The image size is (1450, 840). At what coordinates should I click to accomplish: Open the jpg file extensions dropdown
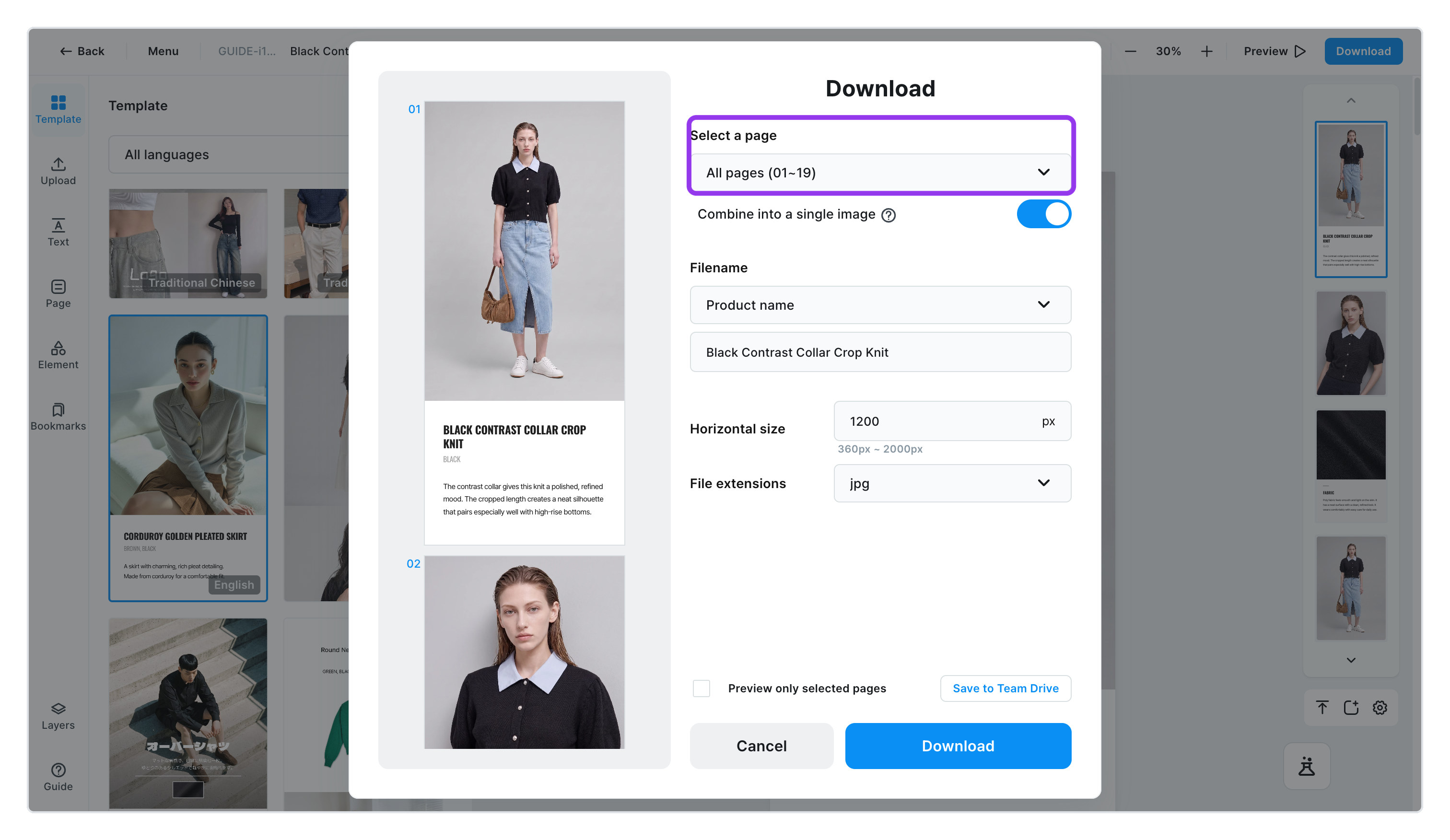[952, 483]
